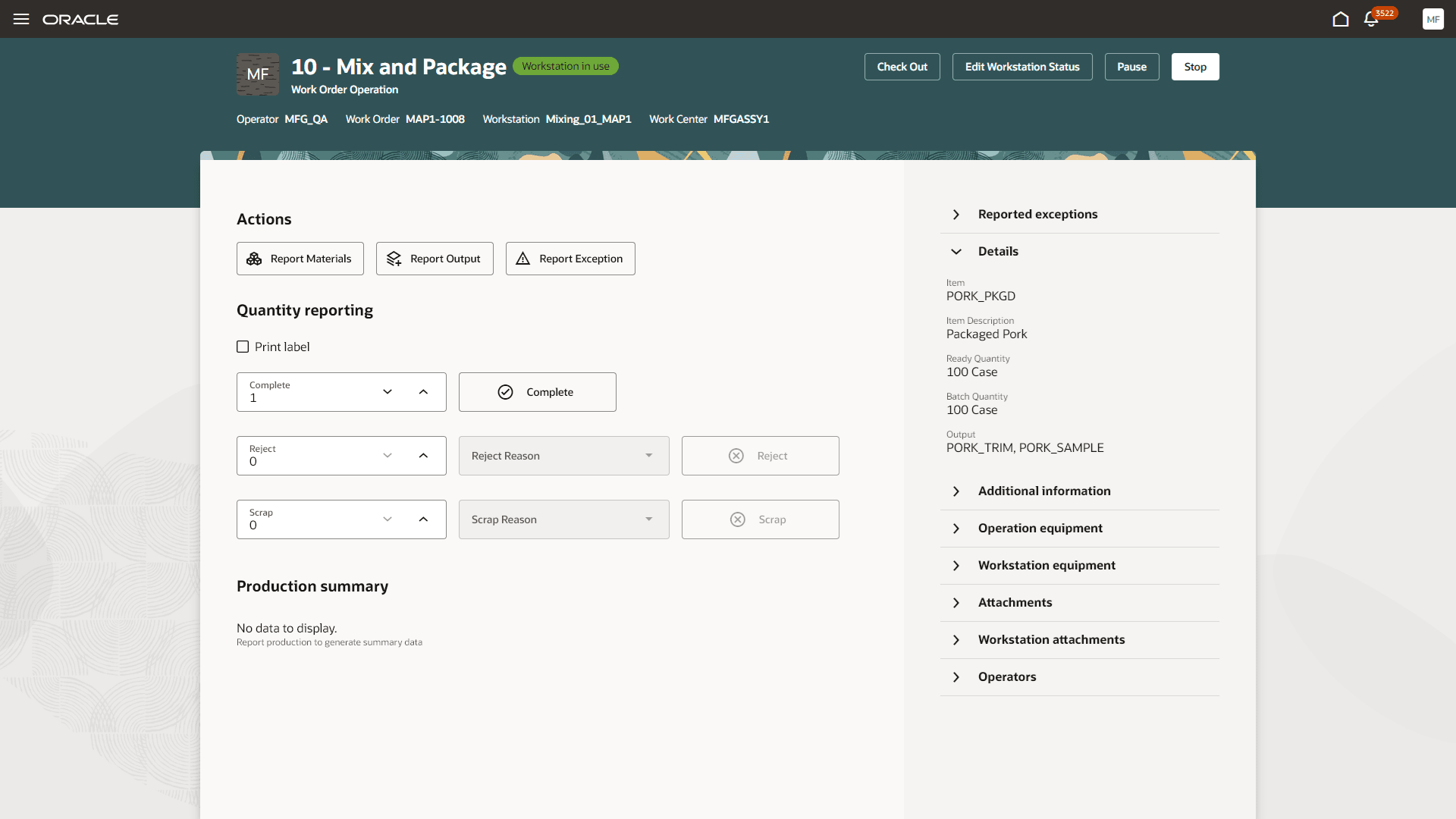Viewport: 1456px width, 819px height.
Task: Enable the Print label checkbox
Action: [x=243, y=347]
